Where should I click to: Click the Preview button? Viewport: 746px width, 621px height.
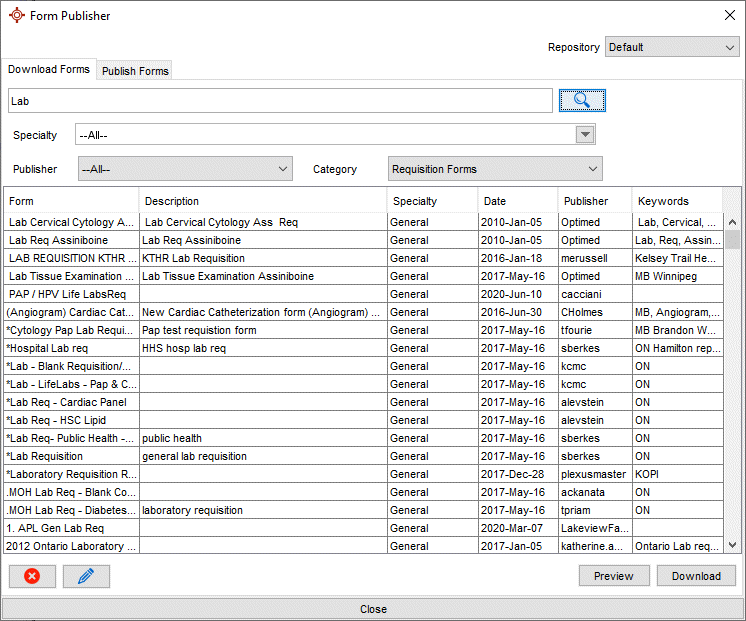coord(614,576)
